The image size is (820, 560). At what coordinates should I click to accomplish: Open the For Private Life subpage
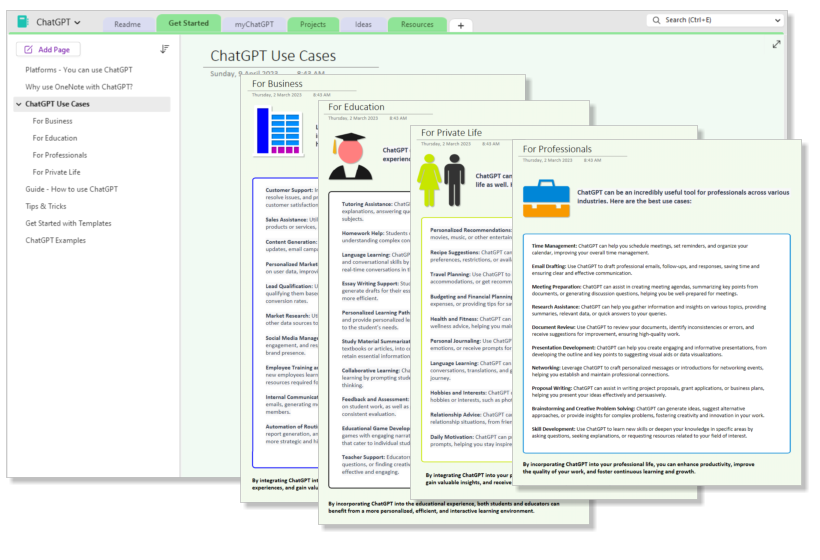[x=56, y=172]
